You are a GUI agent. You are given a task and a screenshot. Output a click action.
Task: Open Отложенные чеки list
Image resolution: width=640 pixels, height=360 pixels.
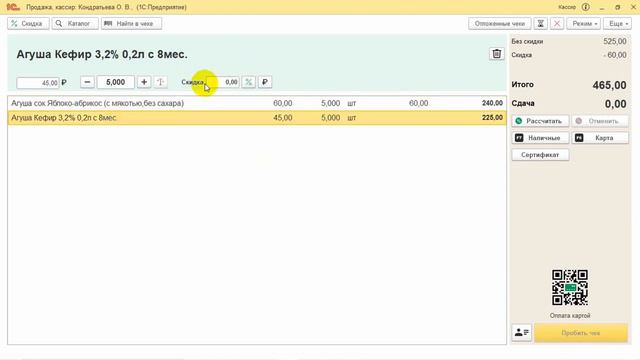[x=500, y=24]
